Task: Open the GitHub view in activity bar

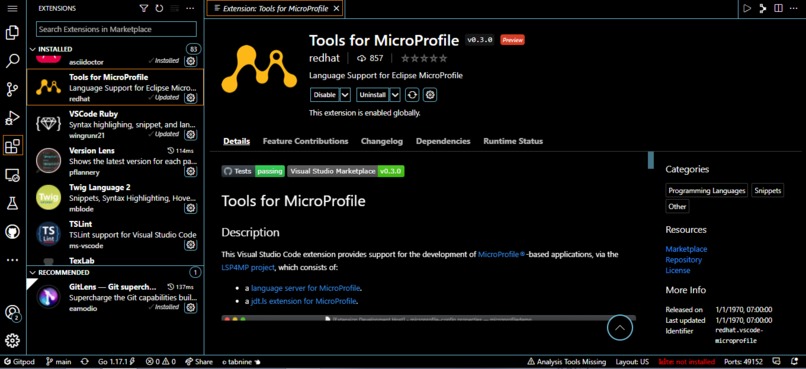Action: click(x=12, y=231)
